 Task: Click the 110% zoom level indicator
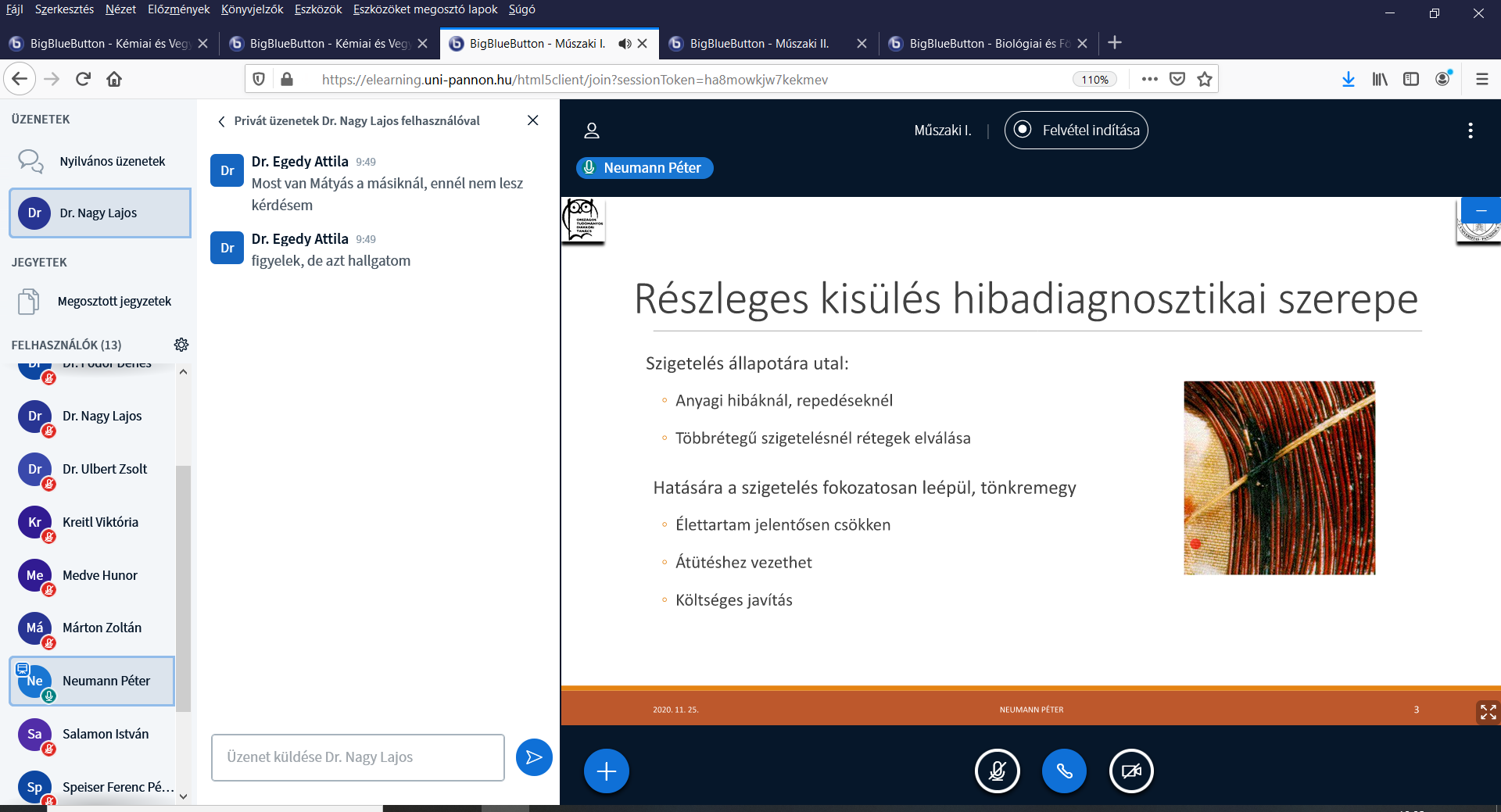pyautogui.click(x=1094, y=80)
